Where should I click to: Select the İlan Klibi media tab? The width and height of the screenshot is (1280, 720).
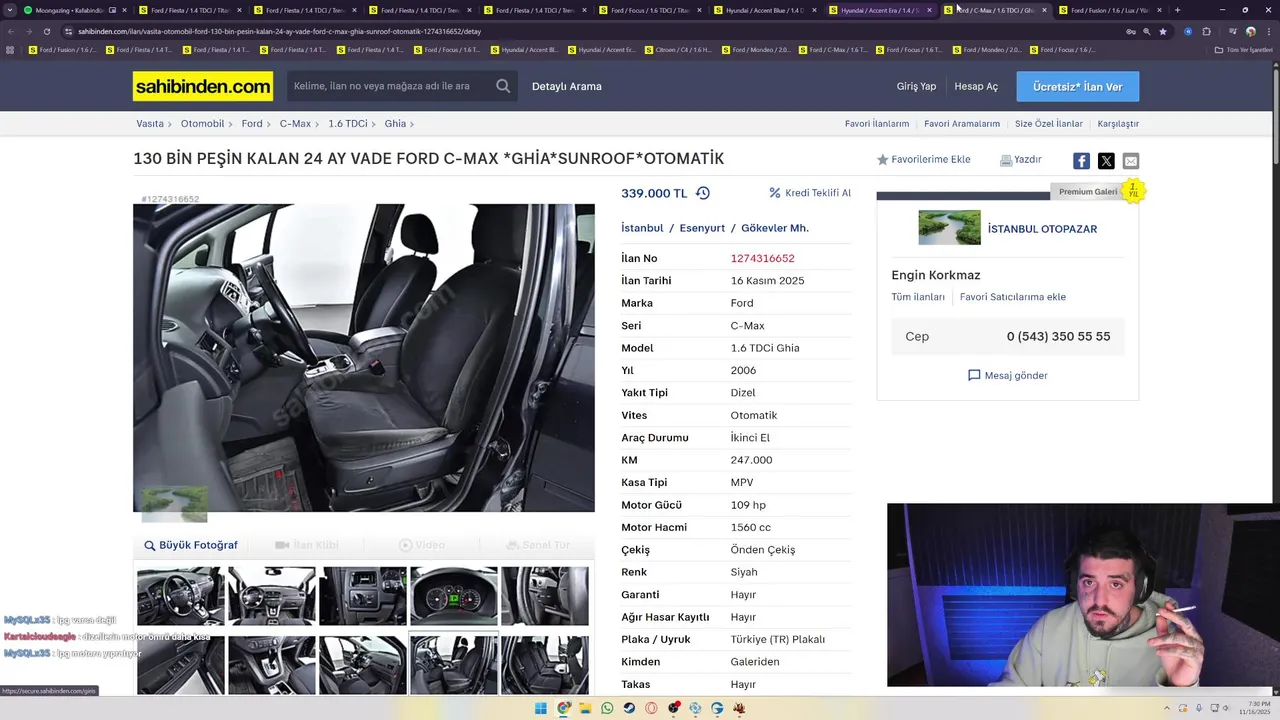click(x=307, y=545)
